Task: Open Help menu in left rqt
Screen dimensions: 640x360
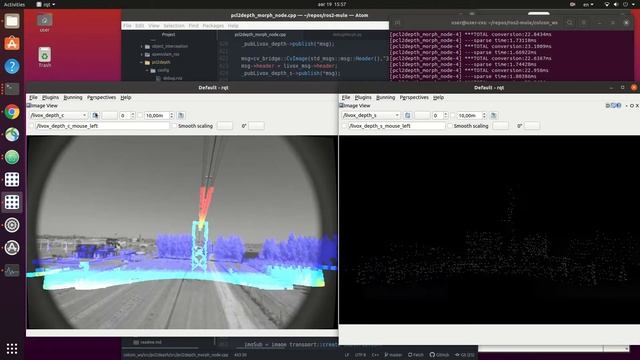Action: point(126,98)
